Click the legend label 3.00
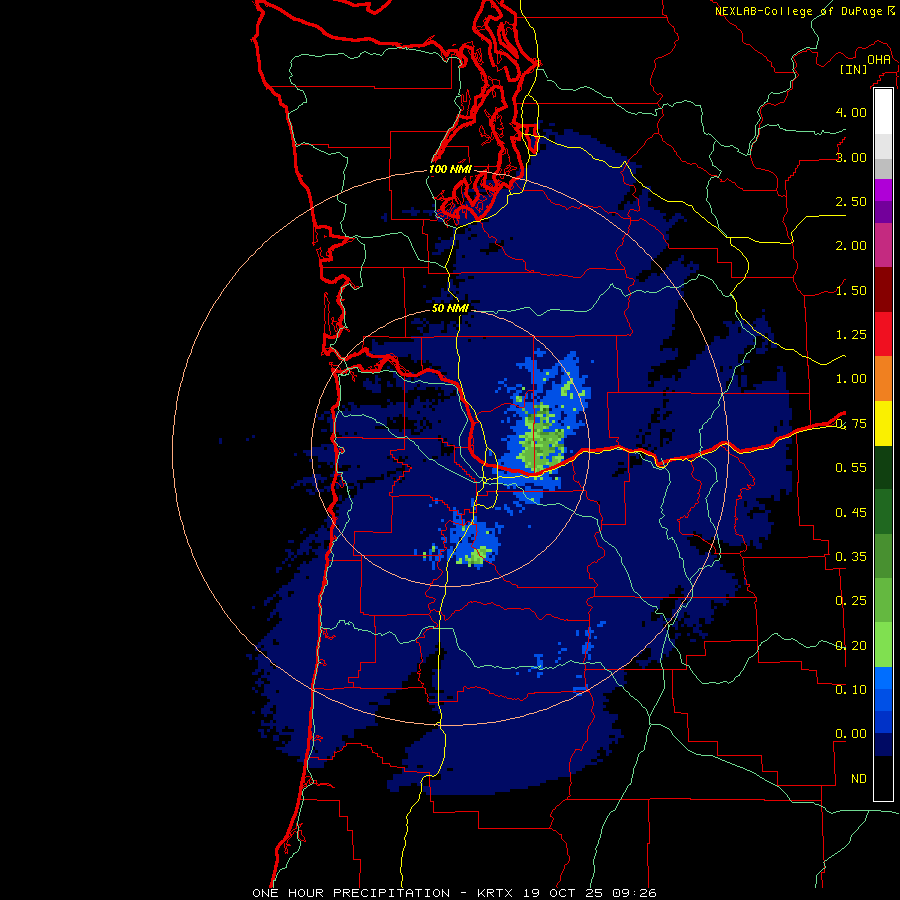 851,157
